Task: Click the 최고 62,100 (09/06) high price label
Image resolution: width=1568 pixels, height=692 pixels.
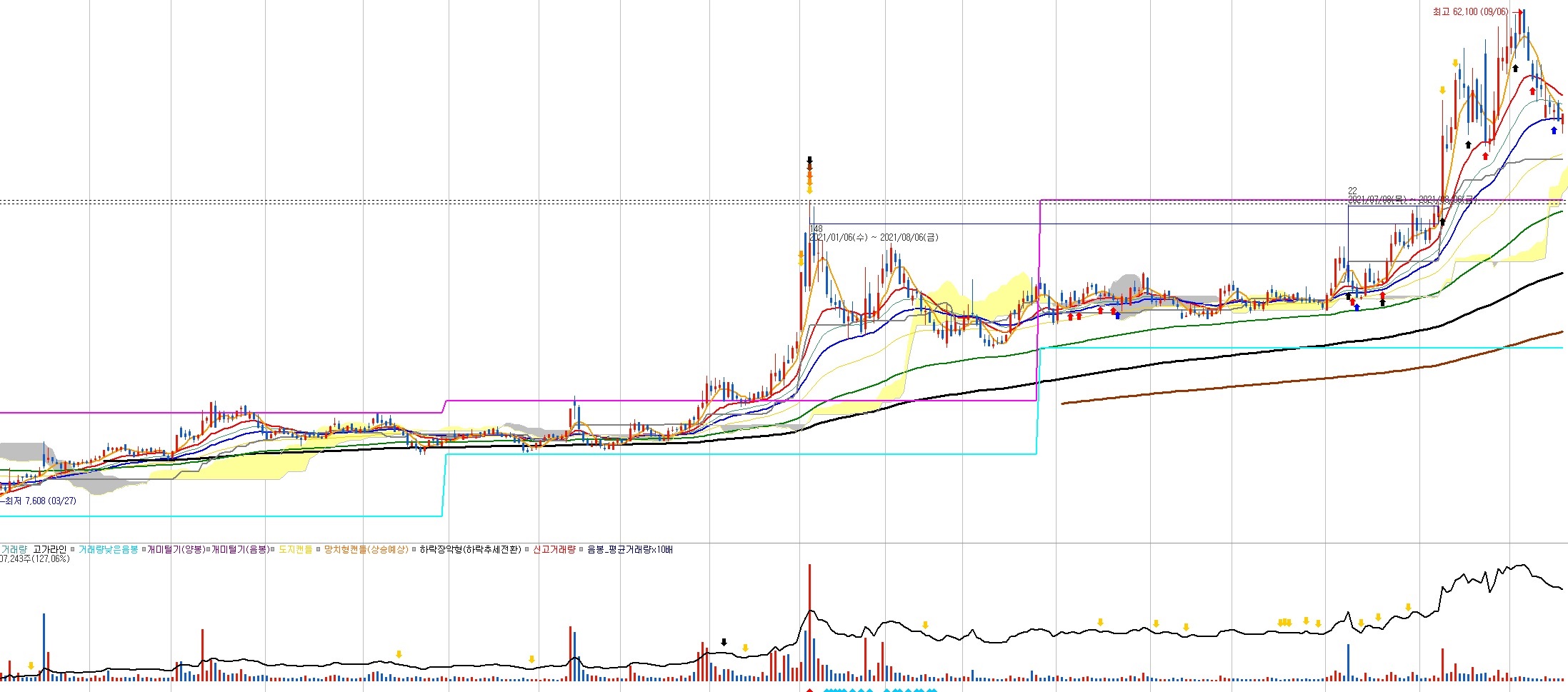Action: (1470, 12)
